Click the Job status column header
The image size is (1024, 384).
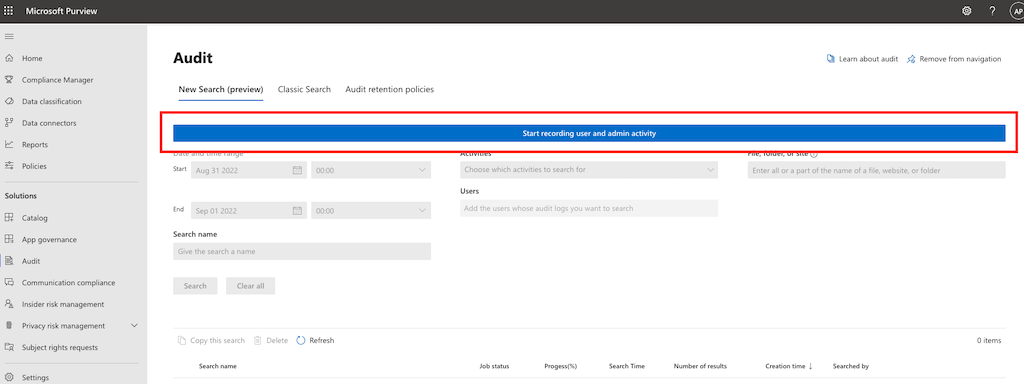click(x=494, y=366)
